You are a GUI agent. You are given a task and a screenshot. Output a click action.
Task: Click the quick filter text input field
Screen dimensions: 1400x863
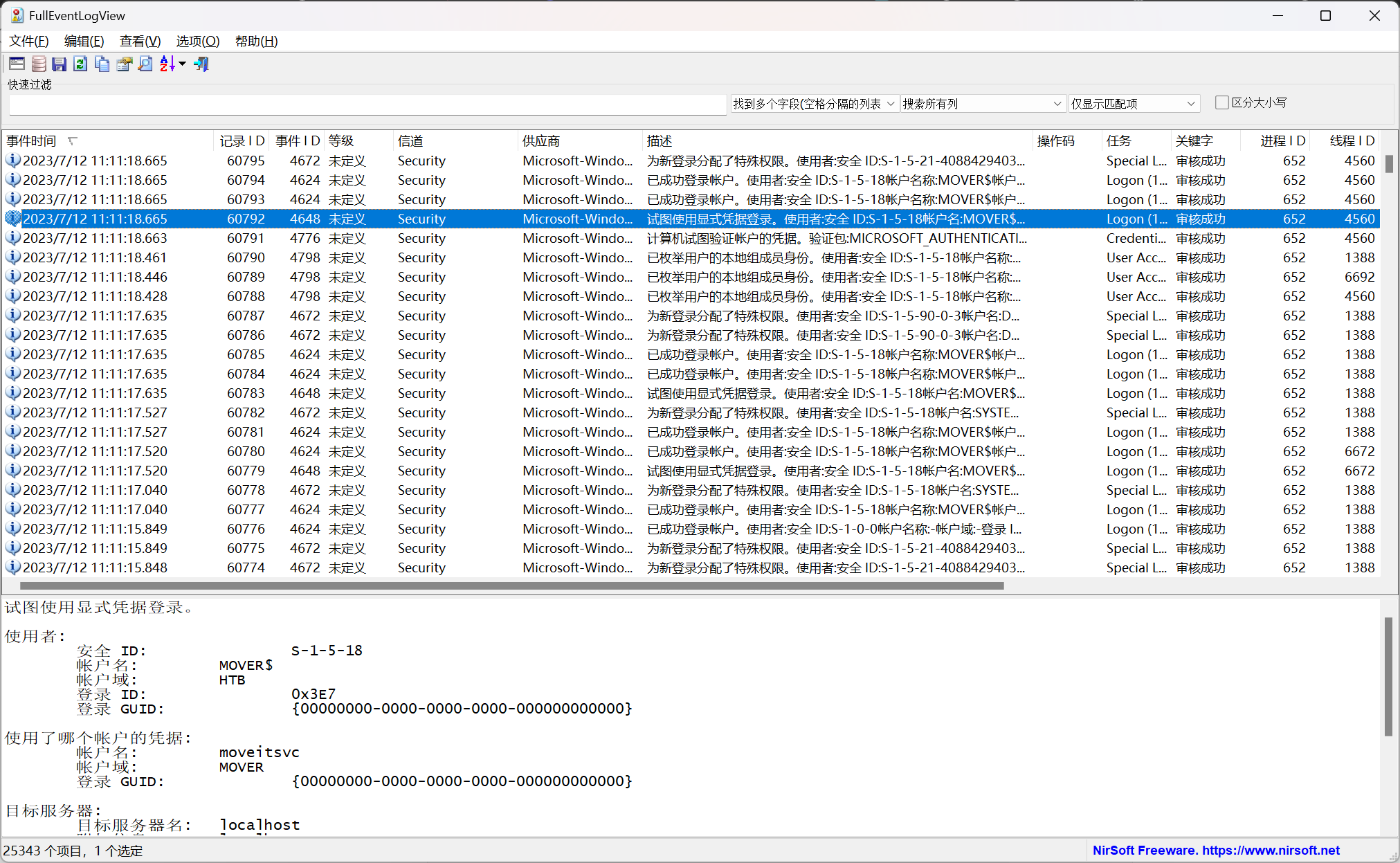click(367, 105)
